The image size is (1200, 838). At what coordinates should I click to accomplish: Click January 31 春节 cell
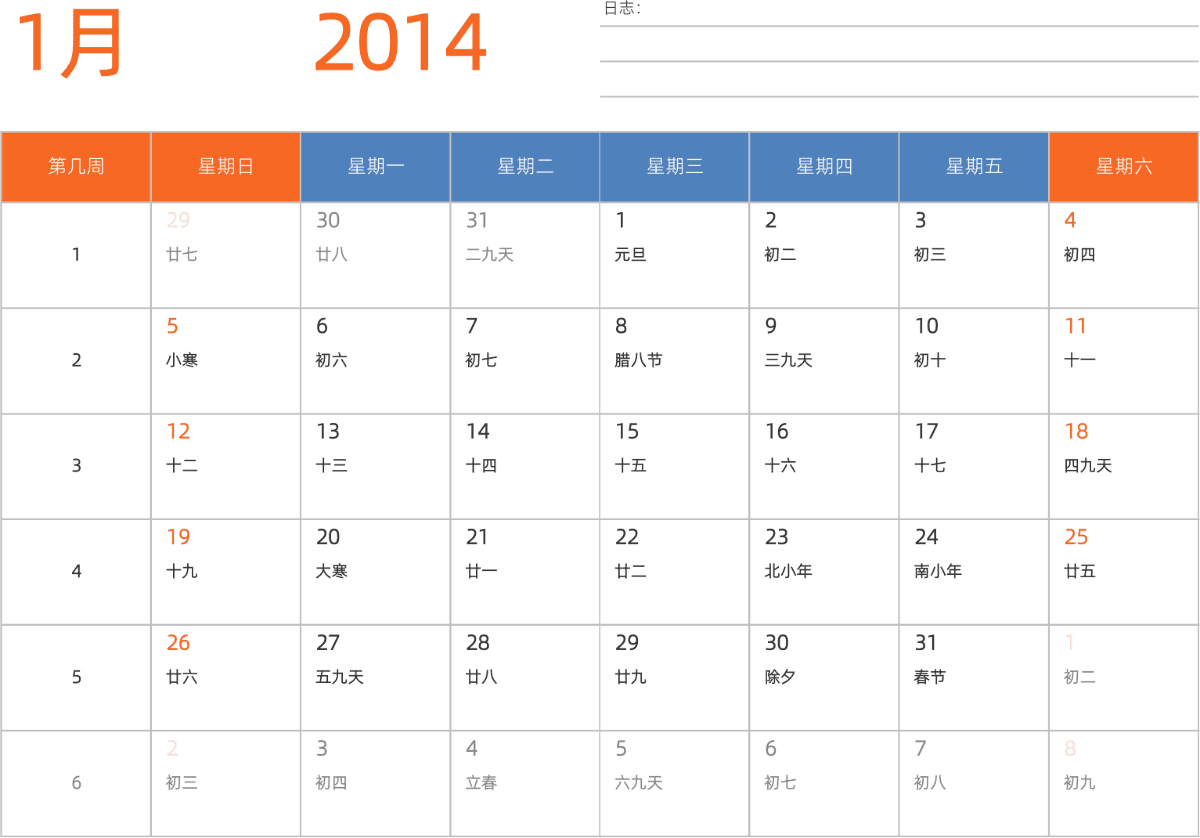(974, 678)
